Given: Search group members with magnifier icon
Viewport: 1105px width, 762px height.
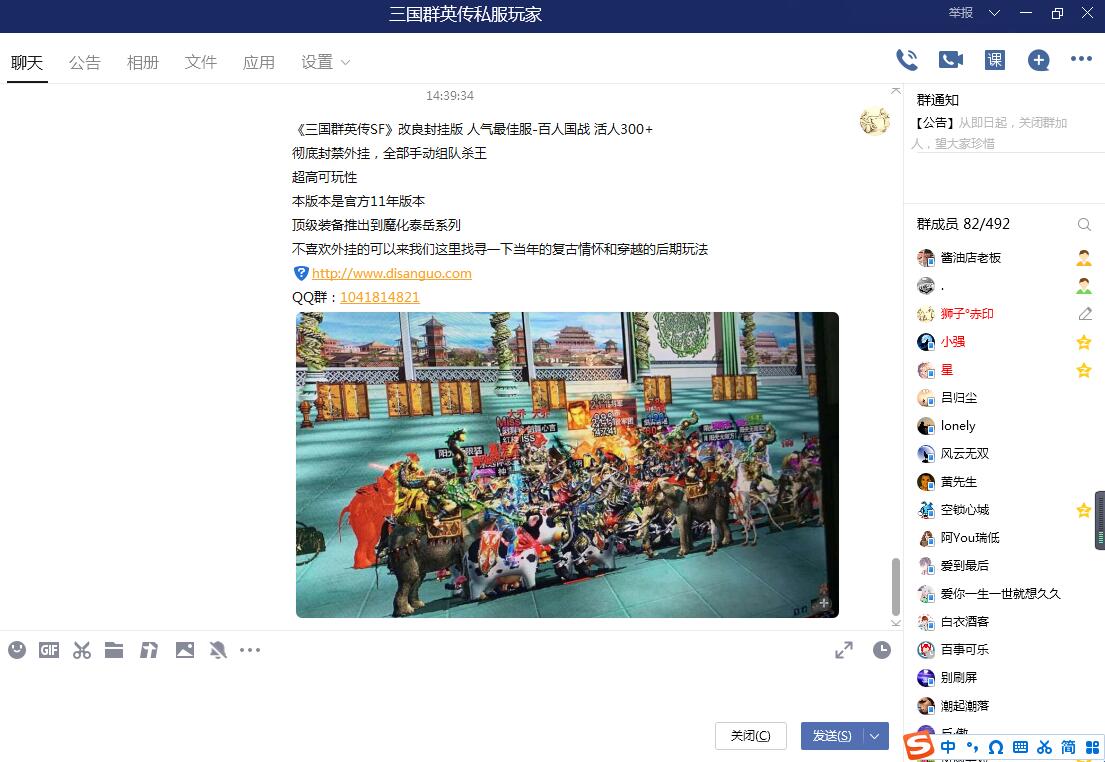Looking at the screenshot, I should point(1084,225).
